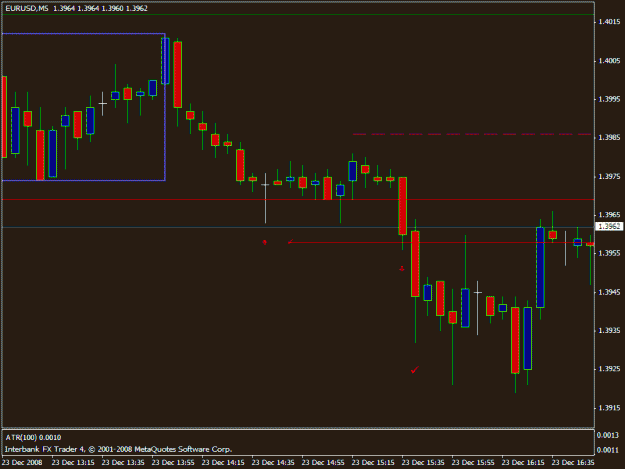Click the 0.0011 ATR scale value
This screenshot has width=625, height=469.
coord(607,450)
